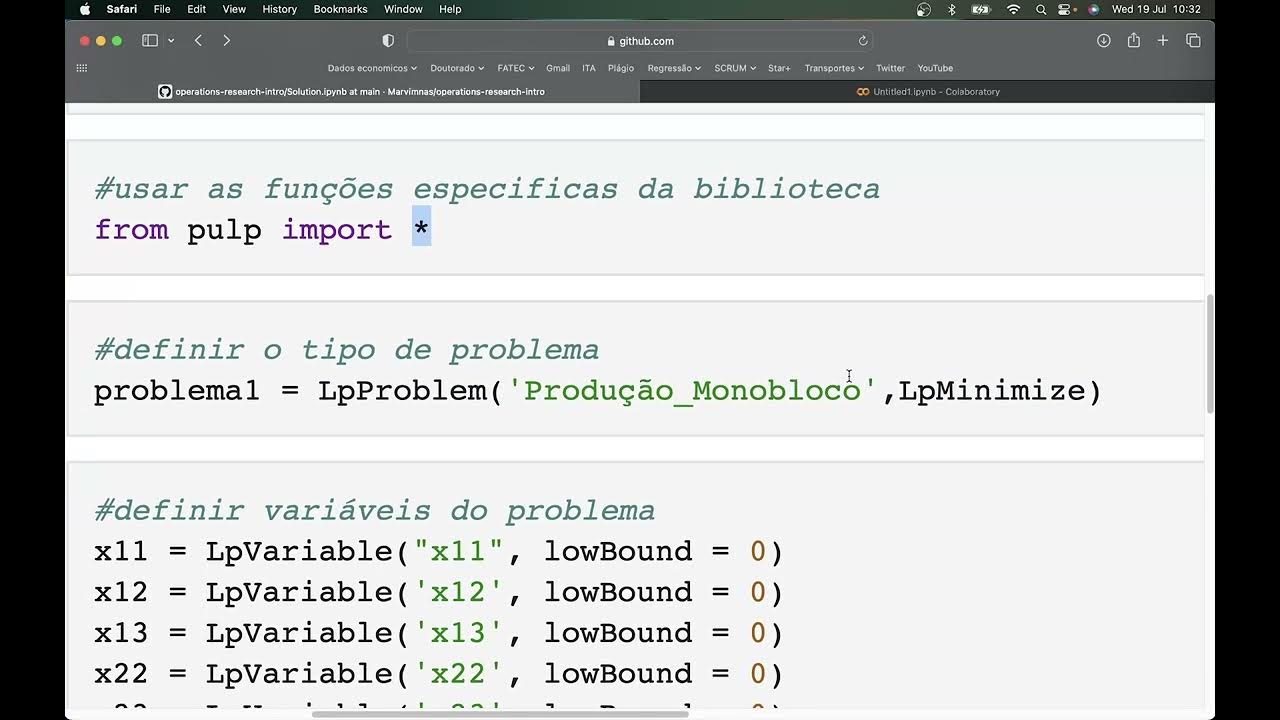Open the View menu
This screenshot has width=1280, height=720.
coord(234,9)
